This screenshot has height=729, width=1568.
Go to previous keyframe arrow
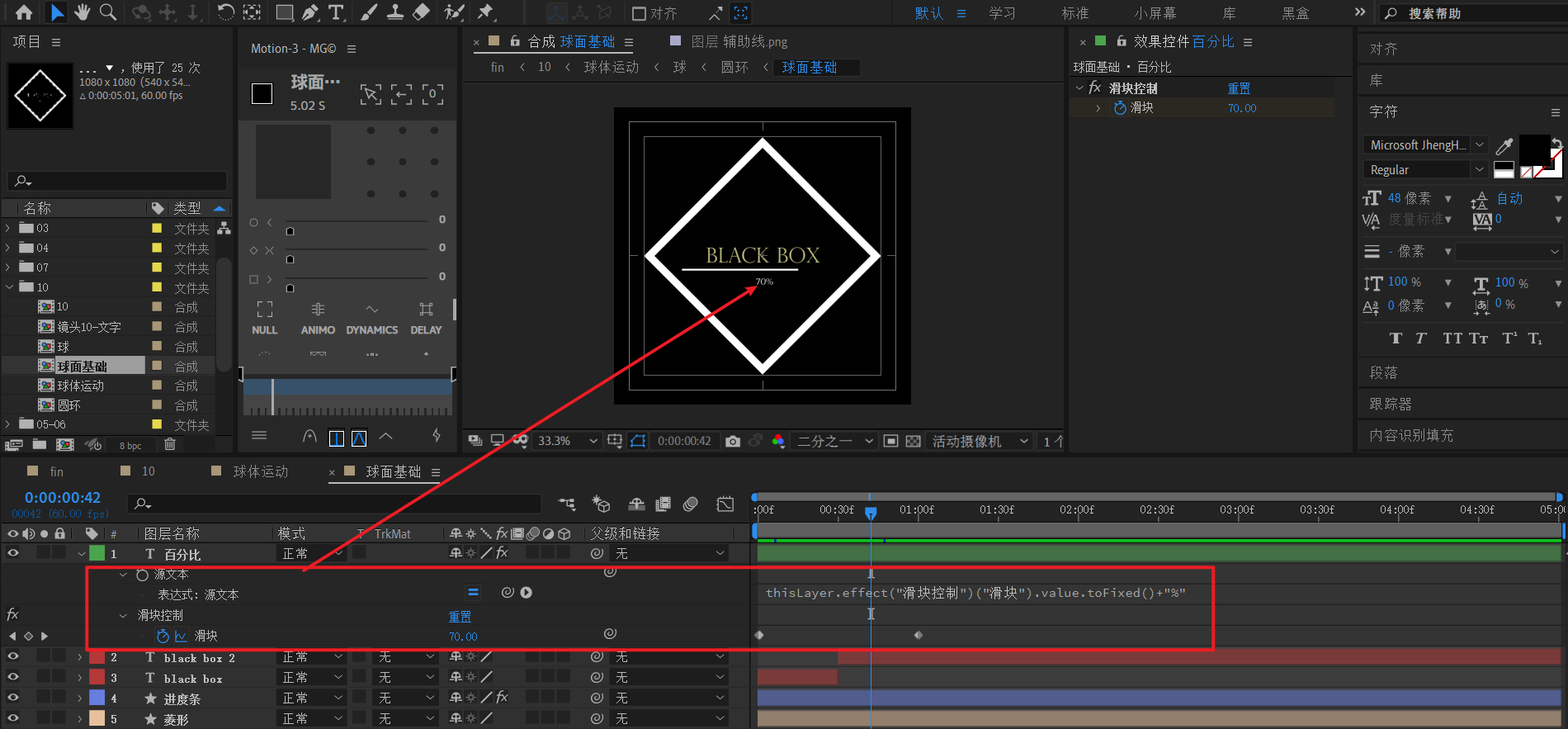point(12,636)
